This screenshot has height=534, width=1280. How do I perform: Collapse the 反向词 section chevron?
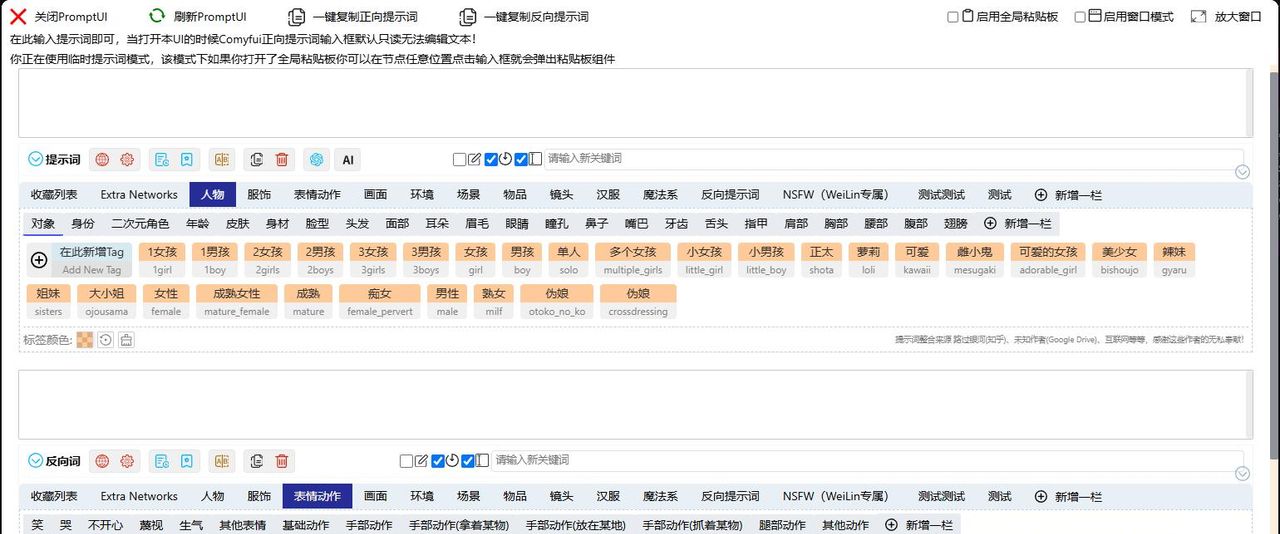coord(35,461)
